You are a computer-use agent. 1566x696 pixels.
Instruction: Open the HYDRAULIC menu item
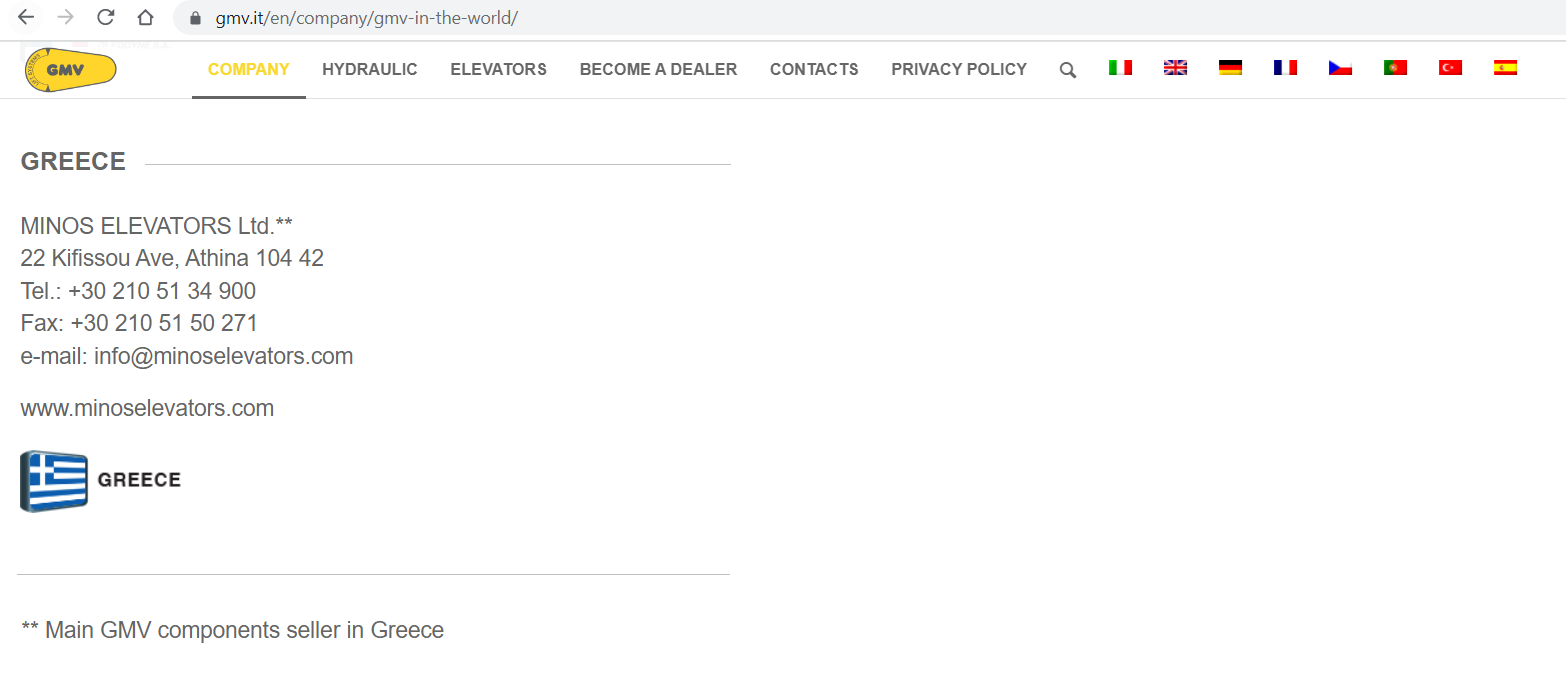tap(370, 70)
